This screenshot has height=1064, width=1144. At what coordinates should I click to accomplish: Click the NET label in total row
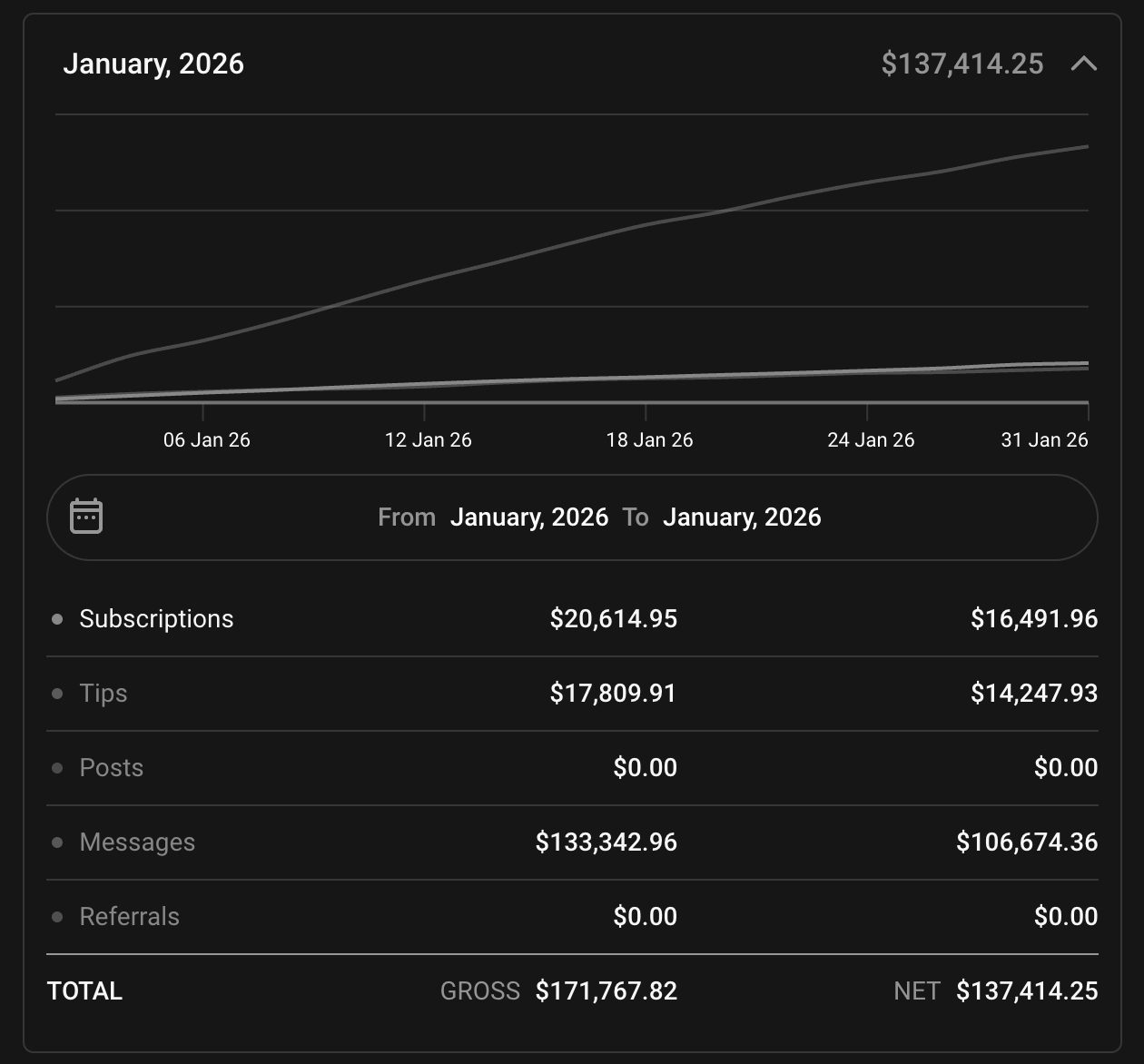pos(917,991)
